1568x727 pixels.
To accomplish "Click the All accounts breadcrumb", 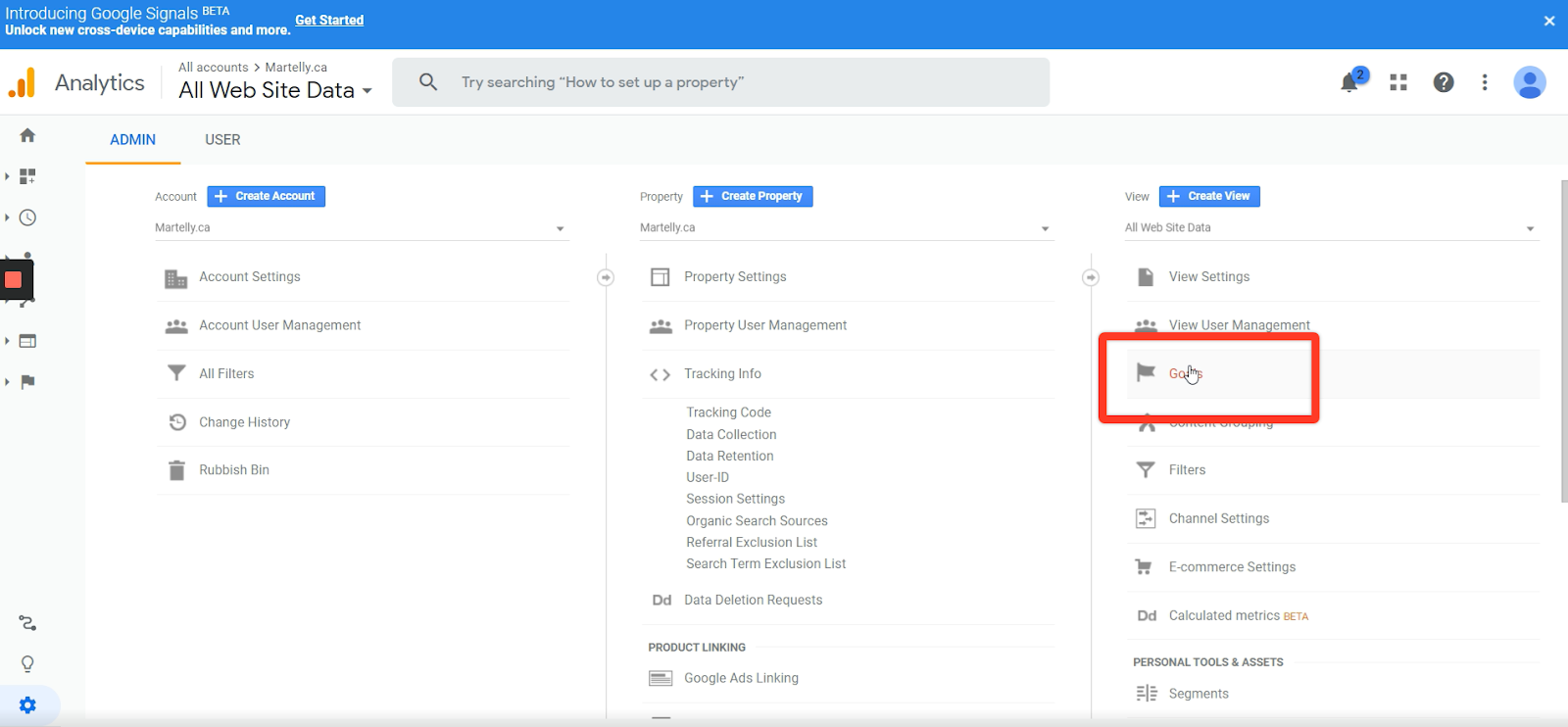I will (214, 68).
